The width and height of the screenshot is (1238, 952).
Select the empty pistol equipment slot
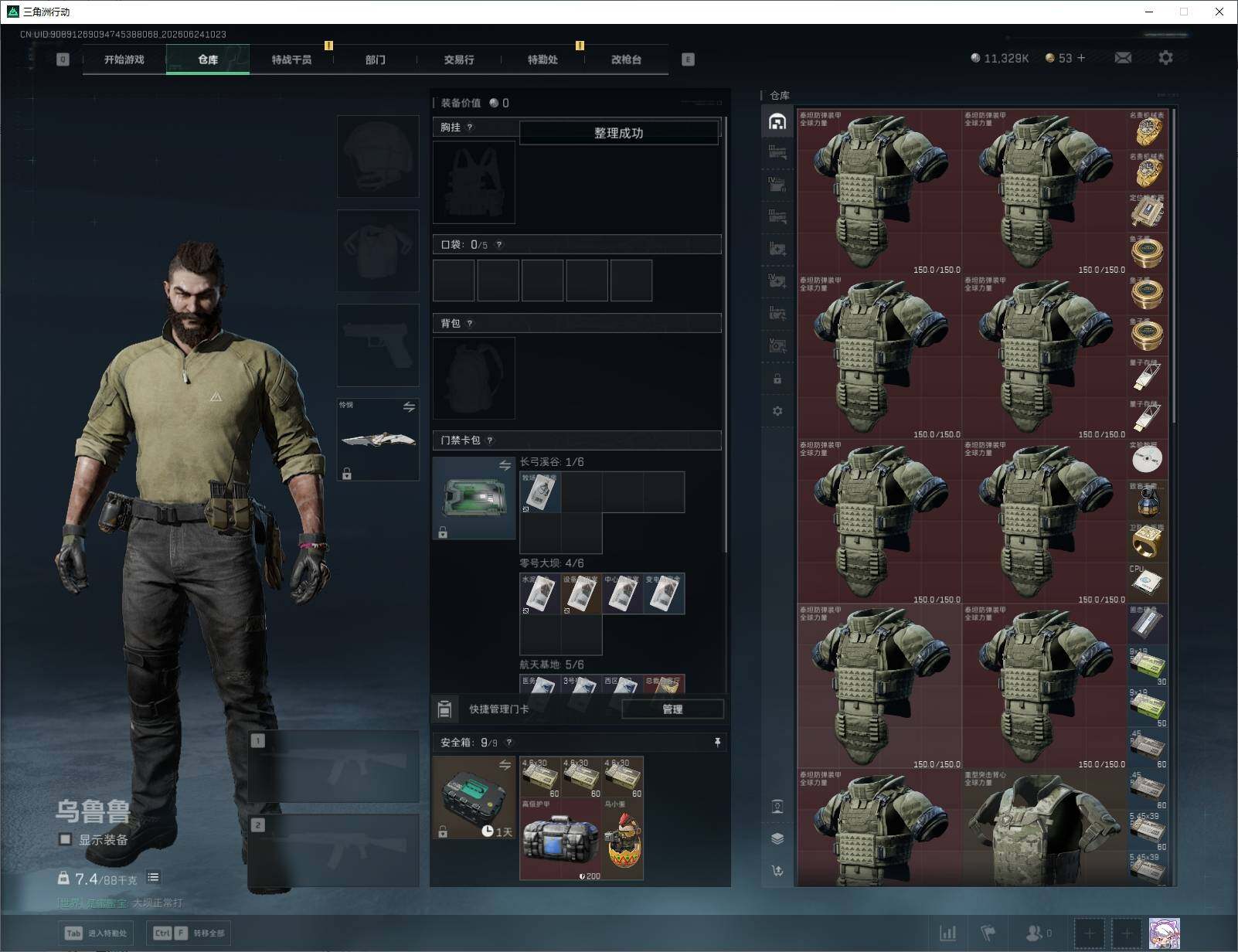[378, 345]
